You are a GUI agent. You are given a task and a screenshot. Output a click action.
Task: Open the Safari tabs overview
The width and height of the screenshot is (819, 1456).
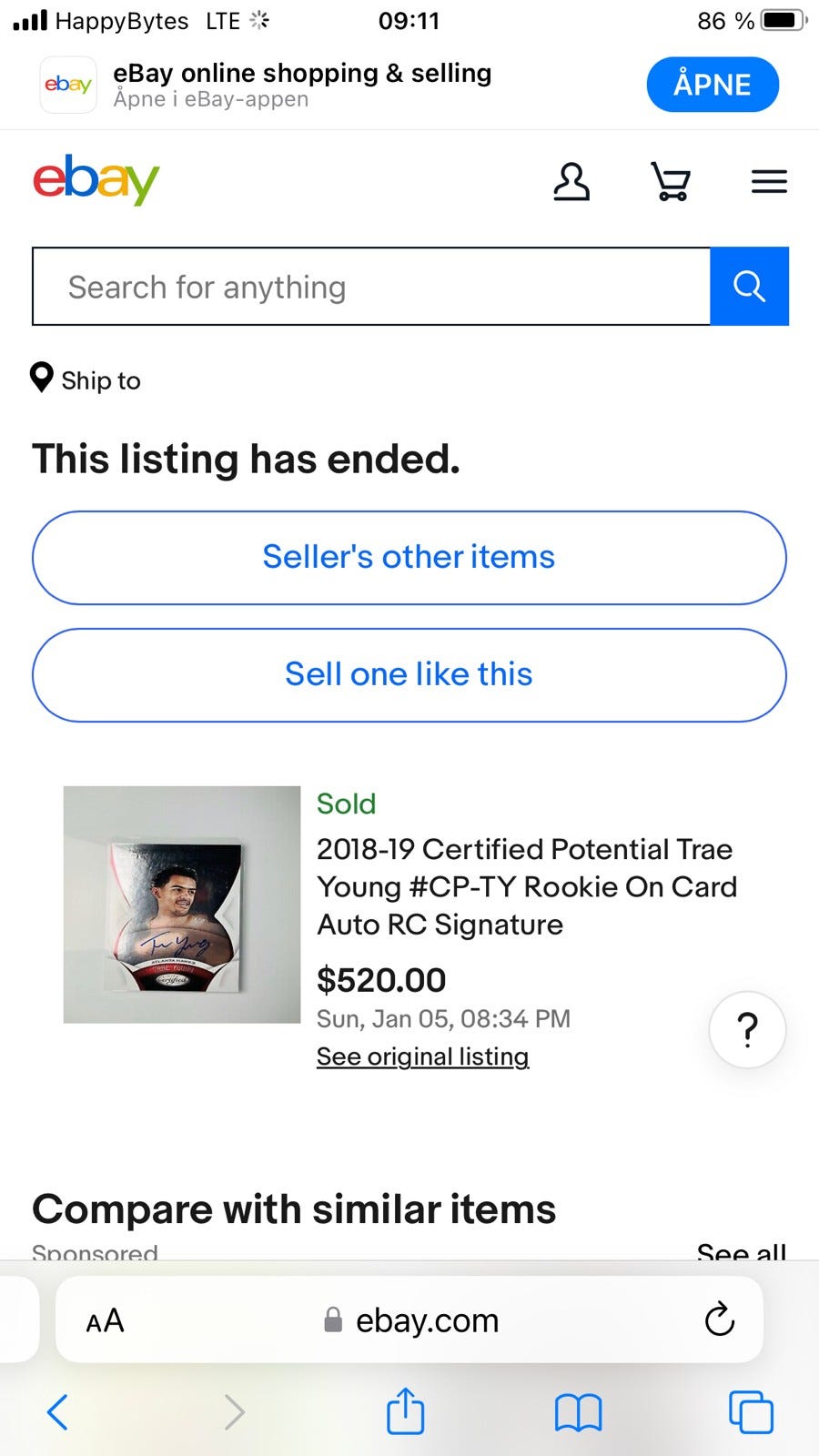tap(751, 1412)
